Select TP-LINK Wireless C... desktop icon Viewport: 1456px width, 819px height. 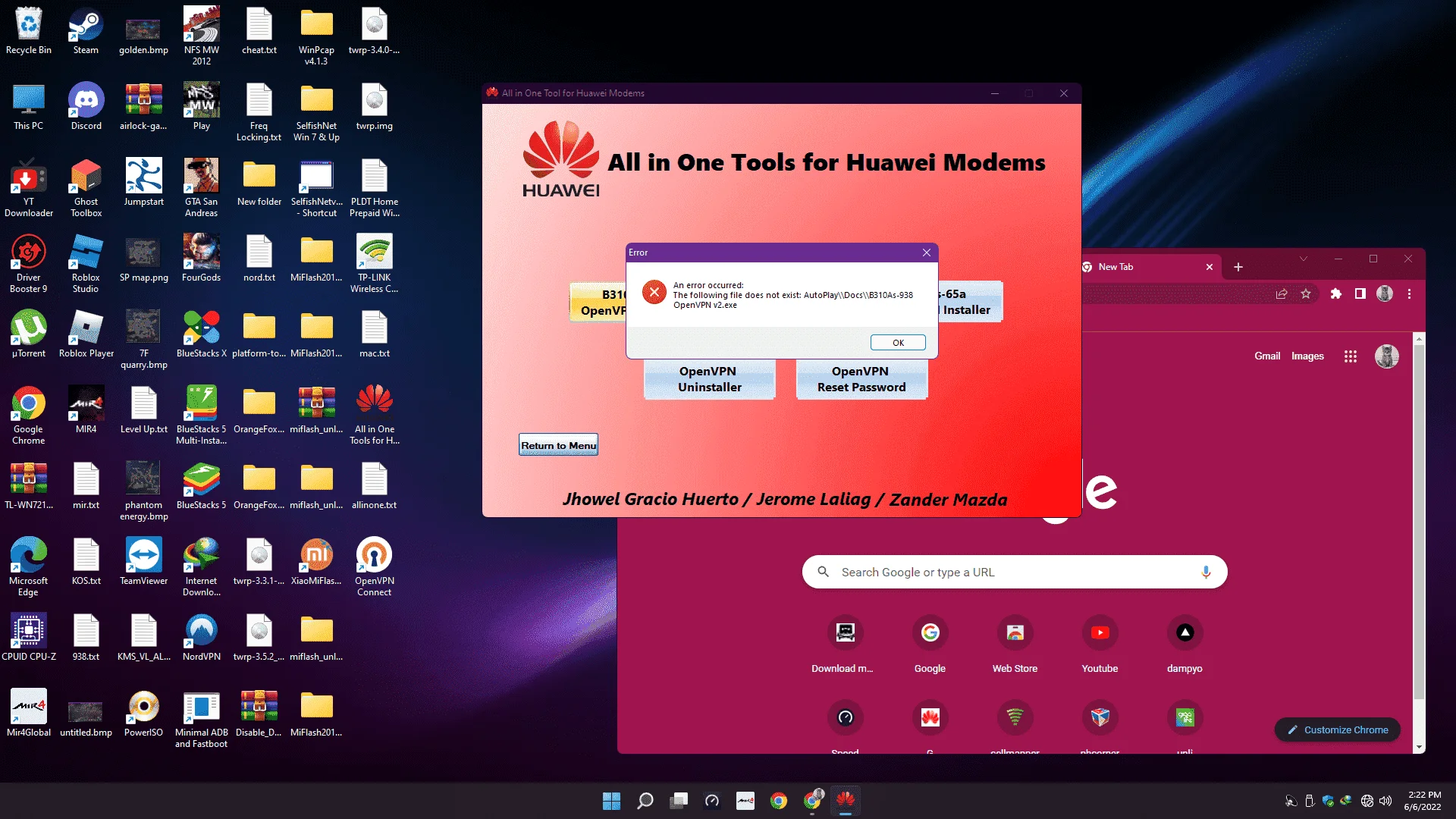tap(374, 263)
